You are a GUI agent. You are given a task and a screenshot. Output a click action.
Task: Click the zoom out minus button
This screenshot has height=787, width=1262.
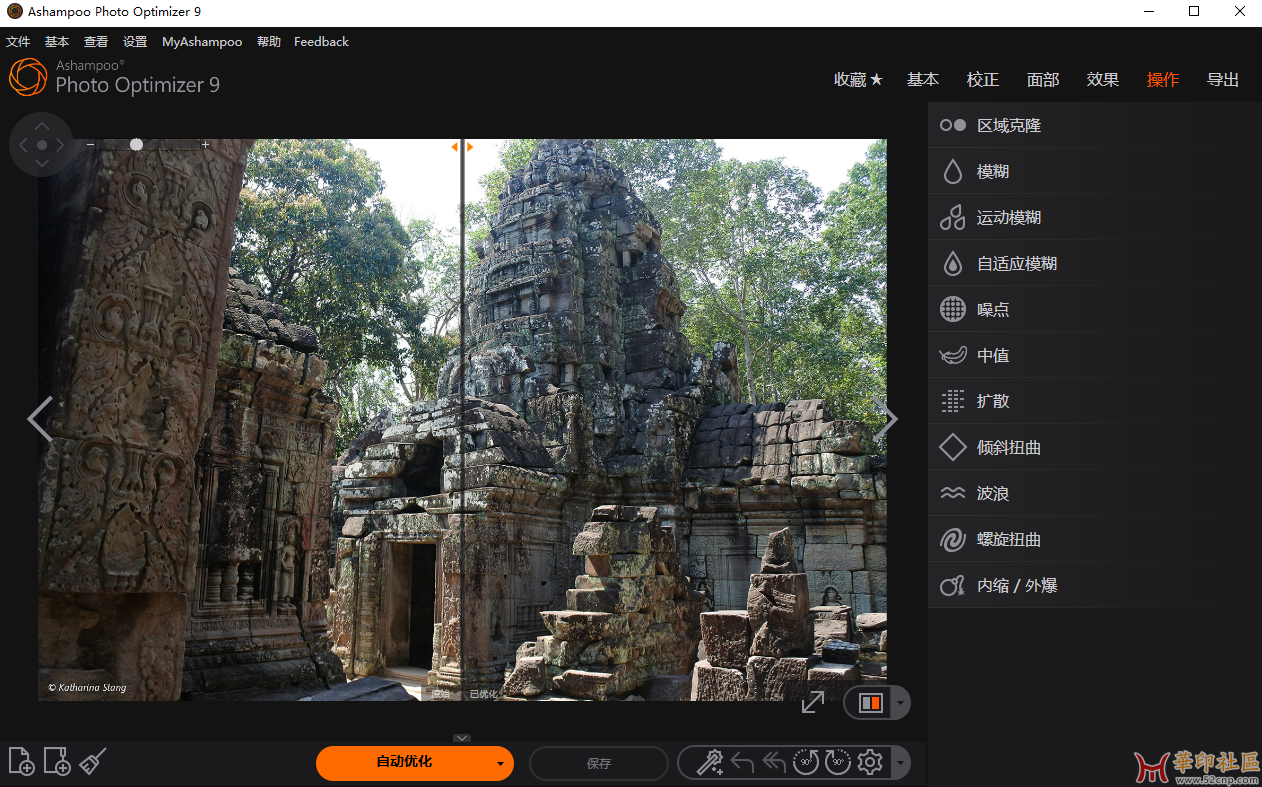pyautogui.click(x=90, y=145)
